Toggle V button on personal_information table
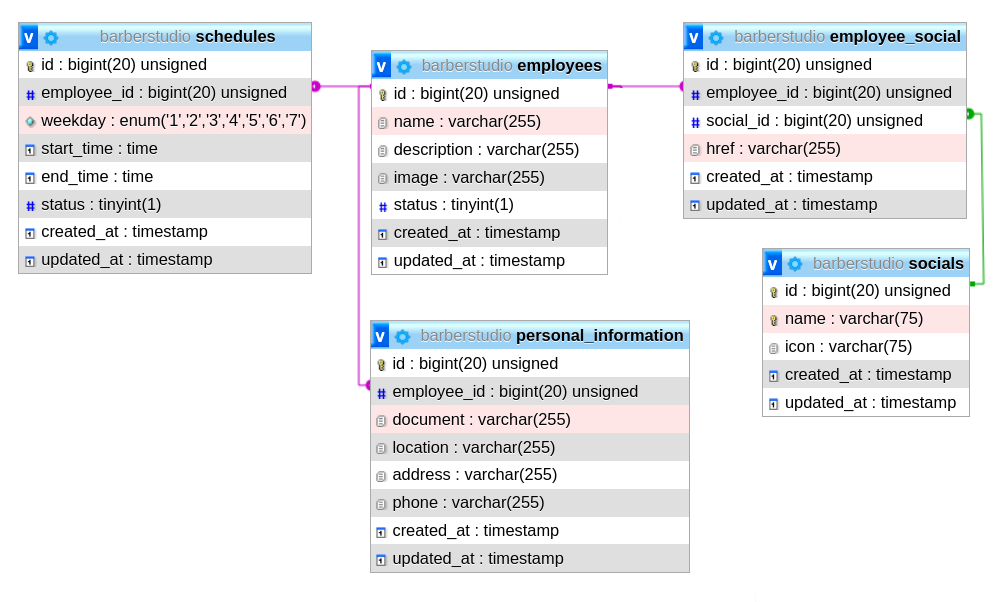Screen dimensions: 999x602 pyautogui.click(x=381, y=336)
